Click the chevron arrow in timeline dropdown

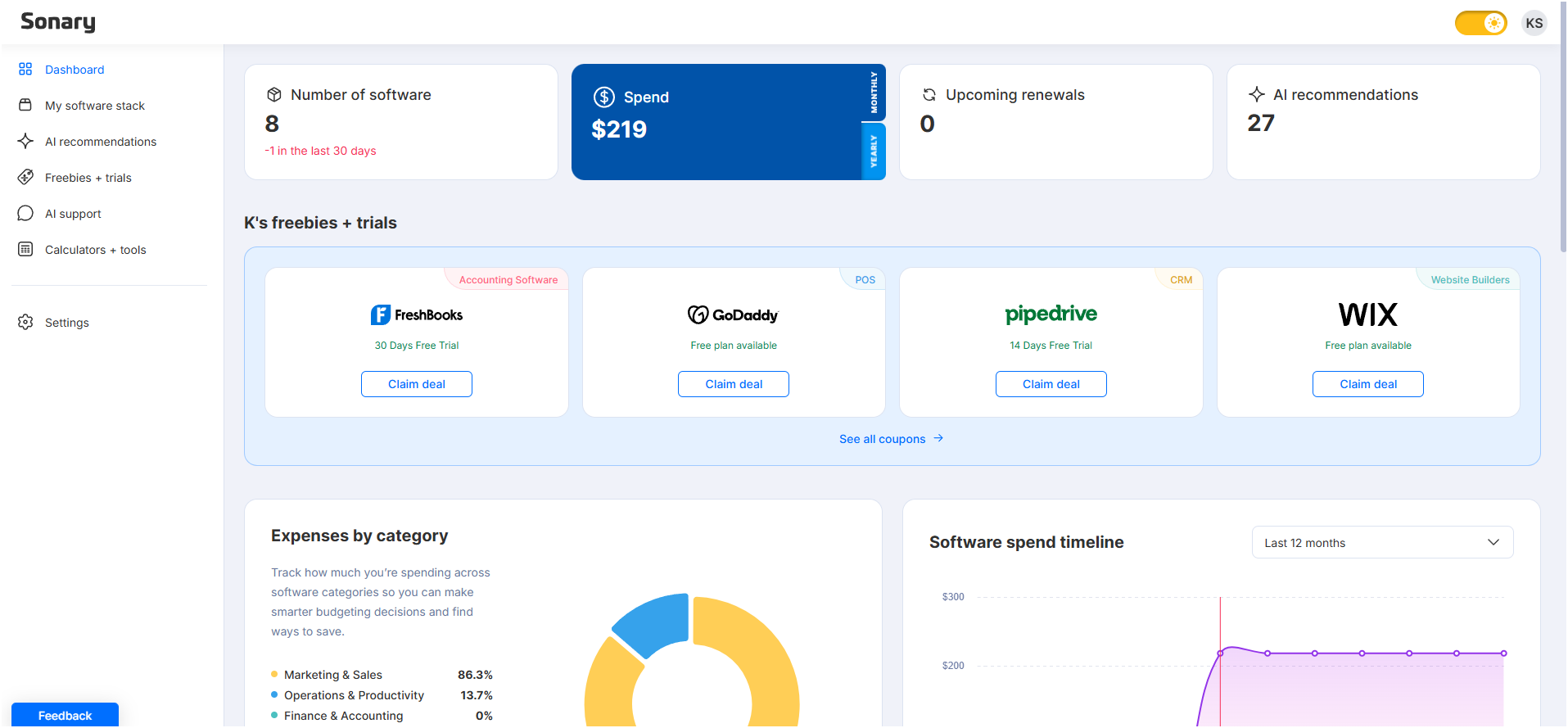pyautogui.click(x=1493, y=543)
